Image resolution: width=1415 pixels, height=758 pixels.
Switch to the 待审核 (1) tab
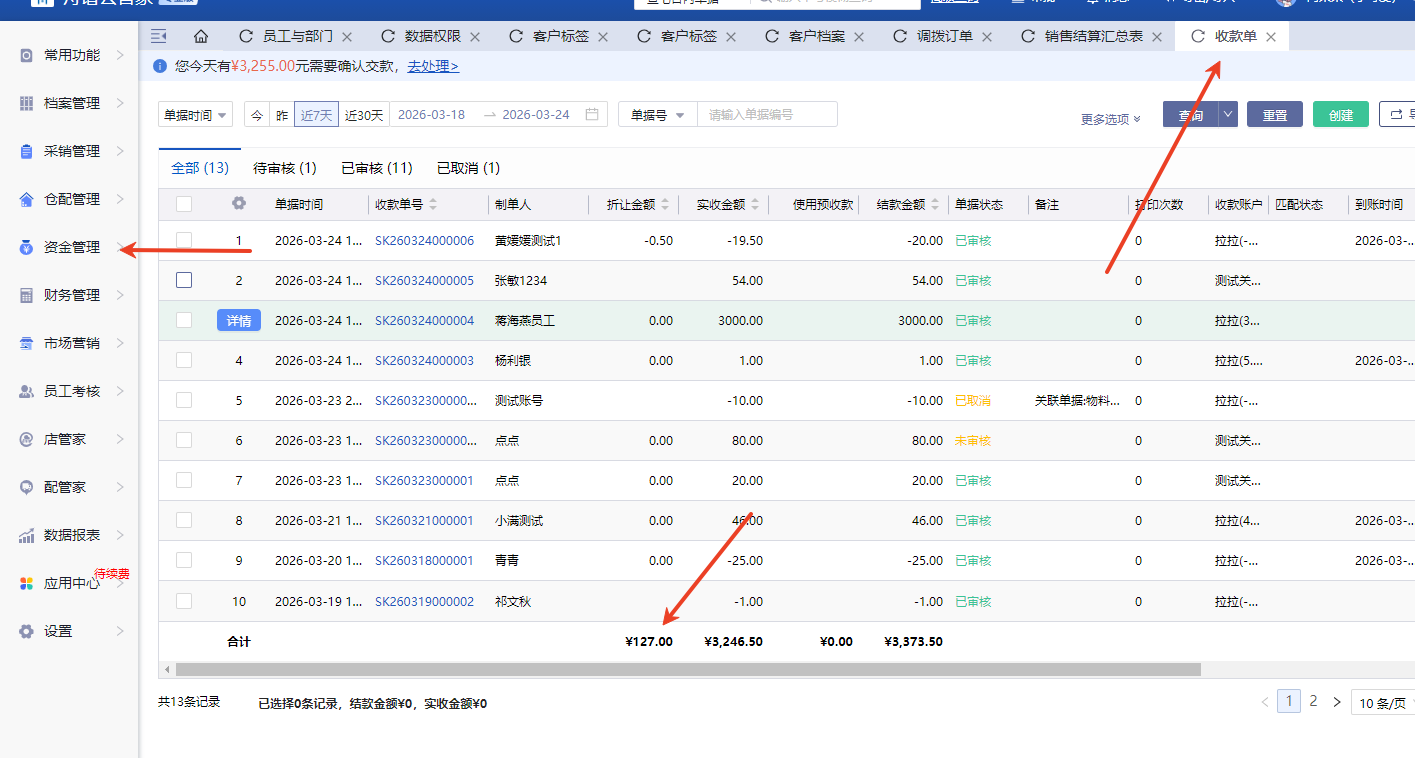pyautogui.click(x=285, y=168)
